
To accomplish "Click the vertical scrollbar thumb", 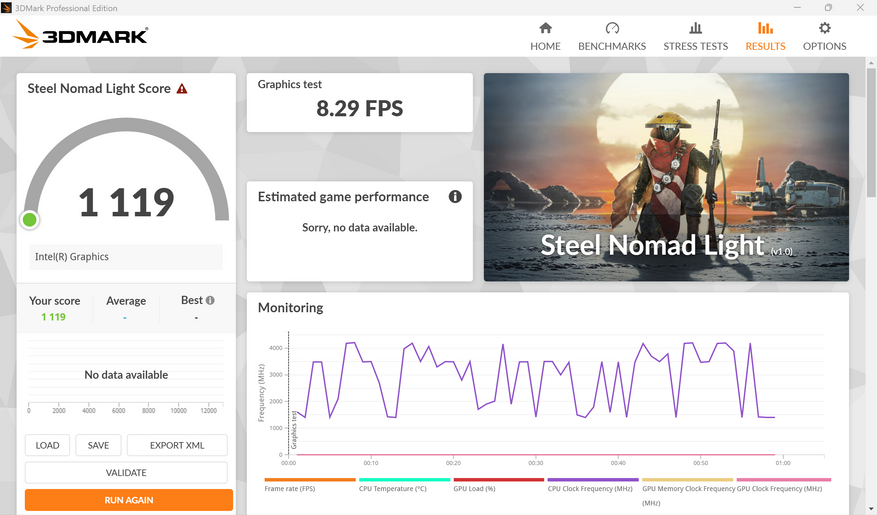I will (x=871, y=132).
